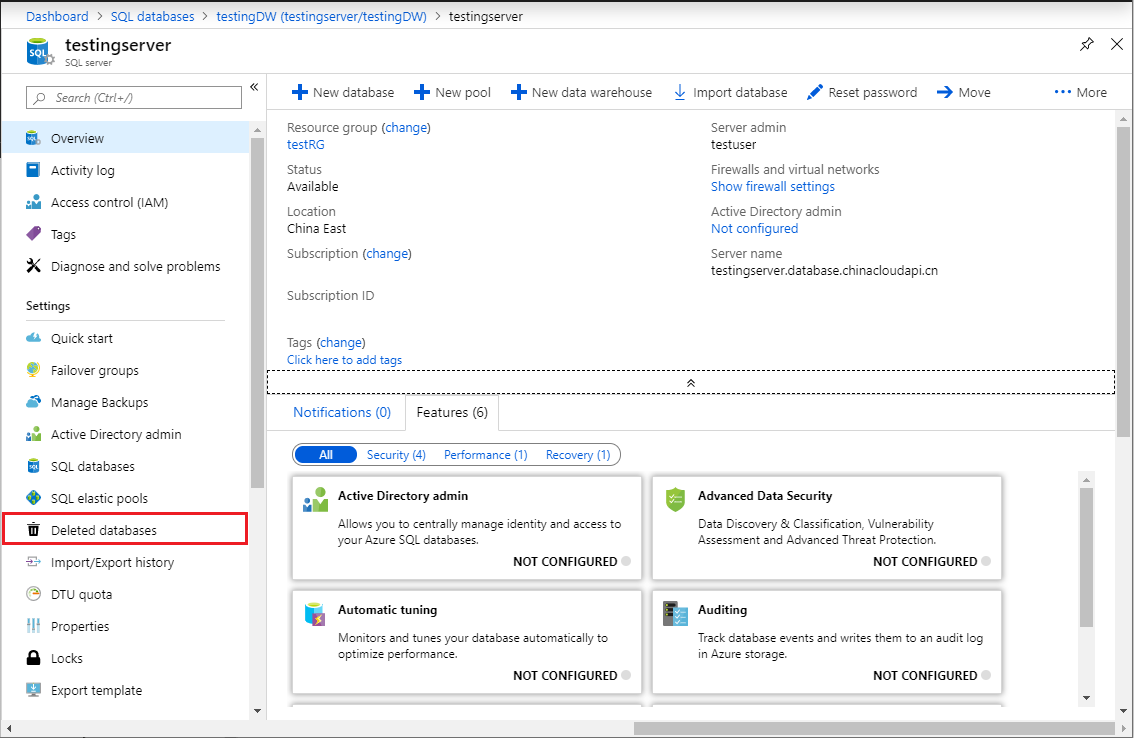The image size is (1134, 738).
Task: Click the bottom horizontal scrollbar
Action: coord(874,728)
